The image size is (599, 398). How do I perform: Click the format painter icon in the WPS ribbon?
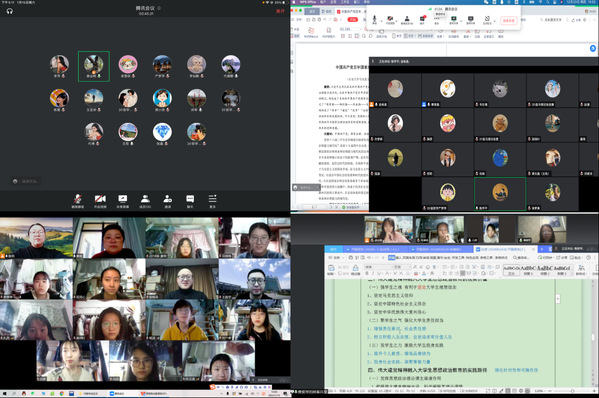[x=355, y=269]
